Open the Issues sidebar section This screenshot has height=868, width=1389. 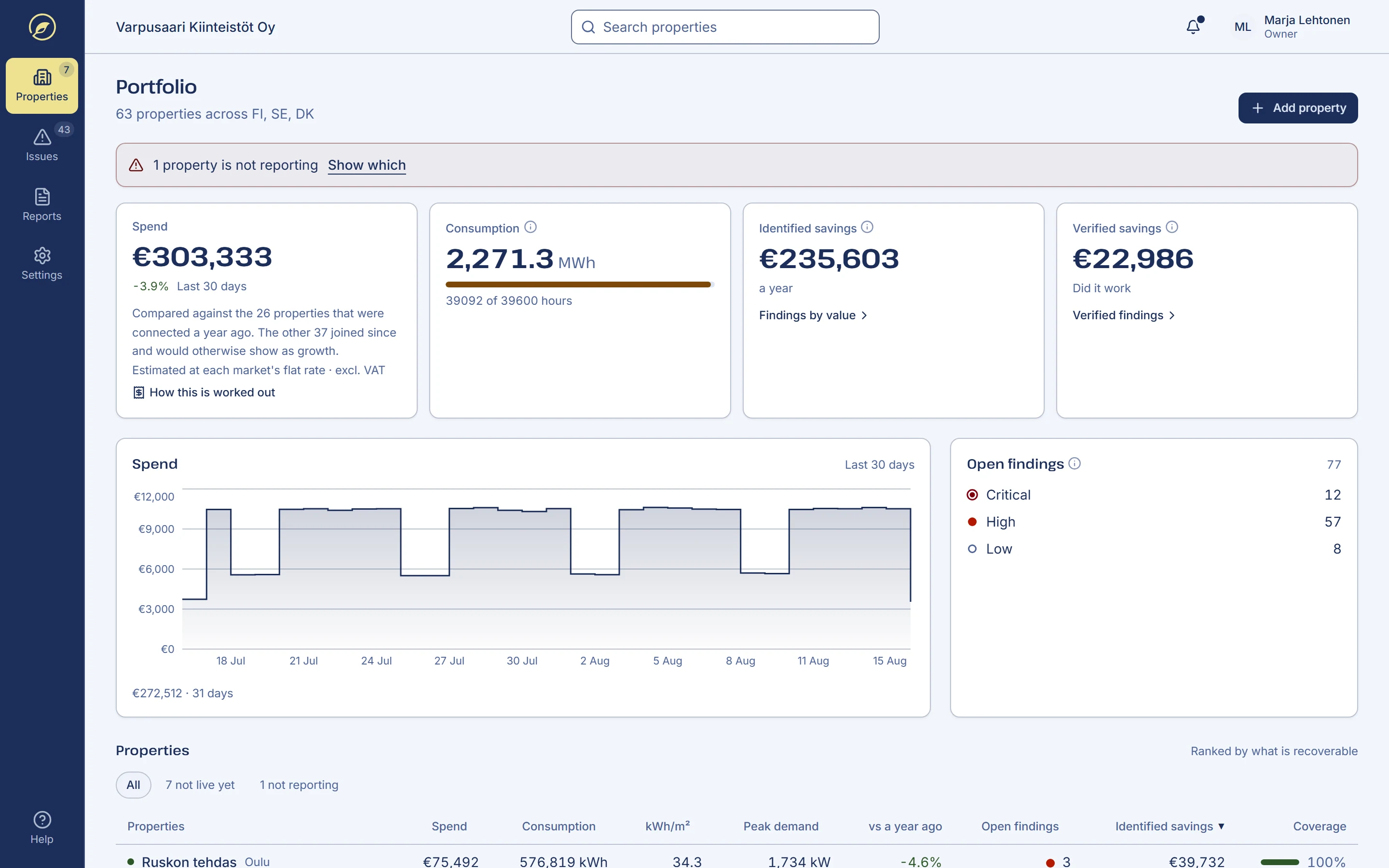tap(42, 145)
